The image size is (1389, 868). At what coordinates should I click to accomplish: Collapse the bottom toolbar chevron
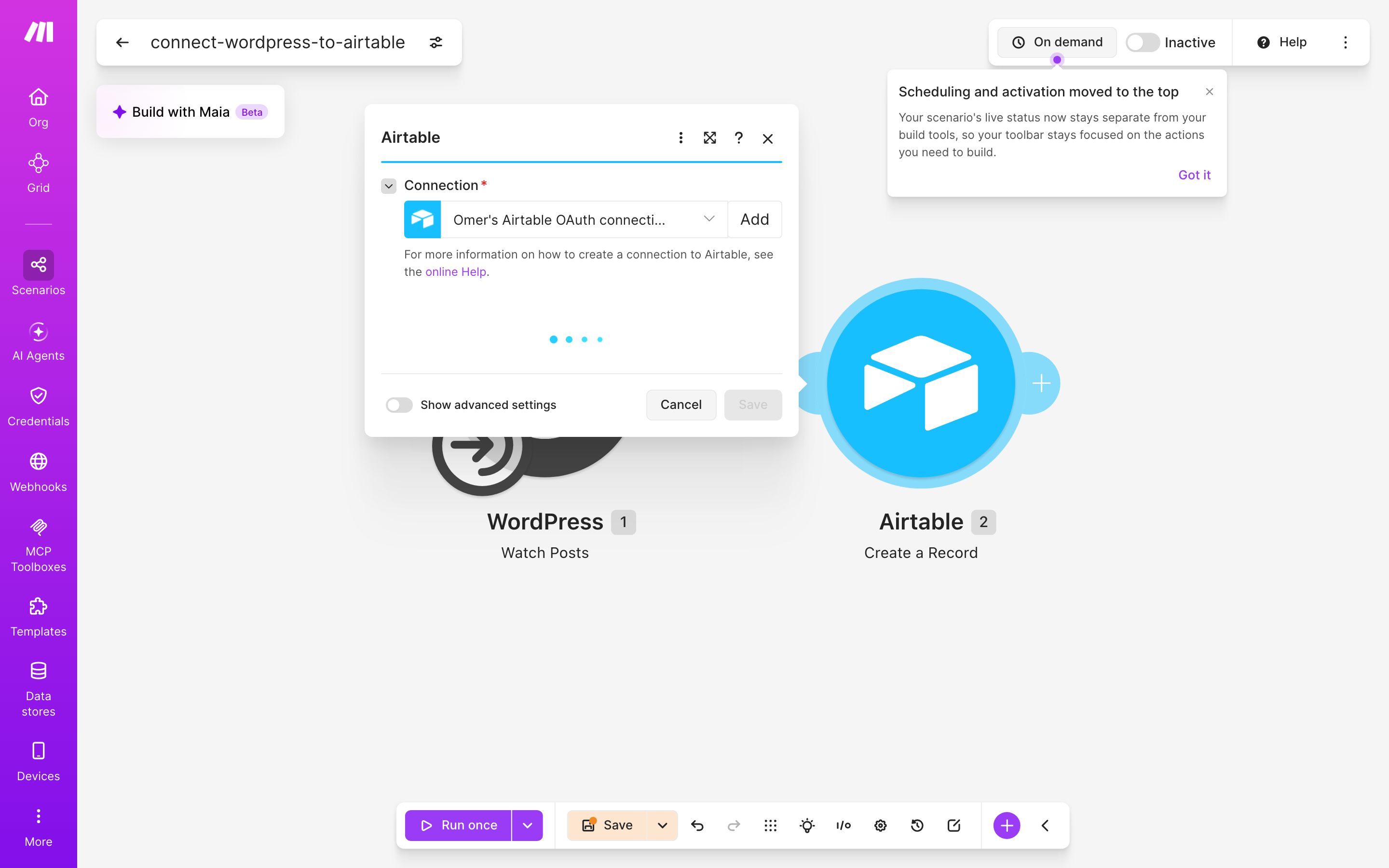click(1045, 826)
